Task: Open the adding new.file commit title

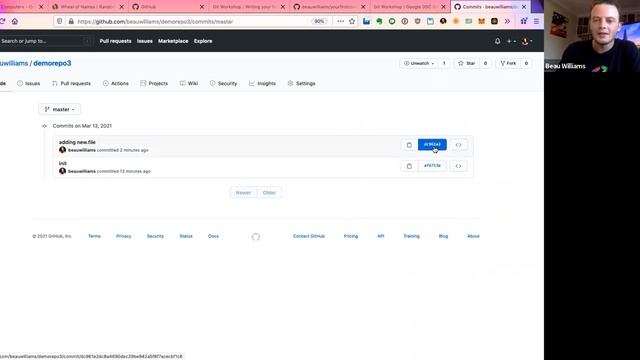Action: tap(77, 142)
